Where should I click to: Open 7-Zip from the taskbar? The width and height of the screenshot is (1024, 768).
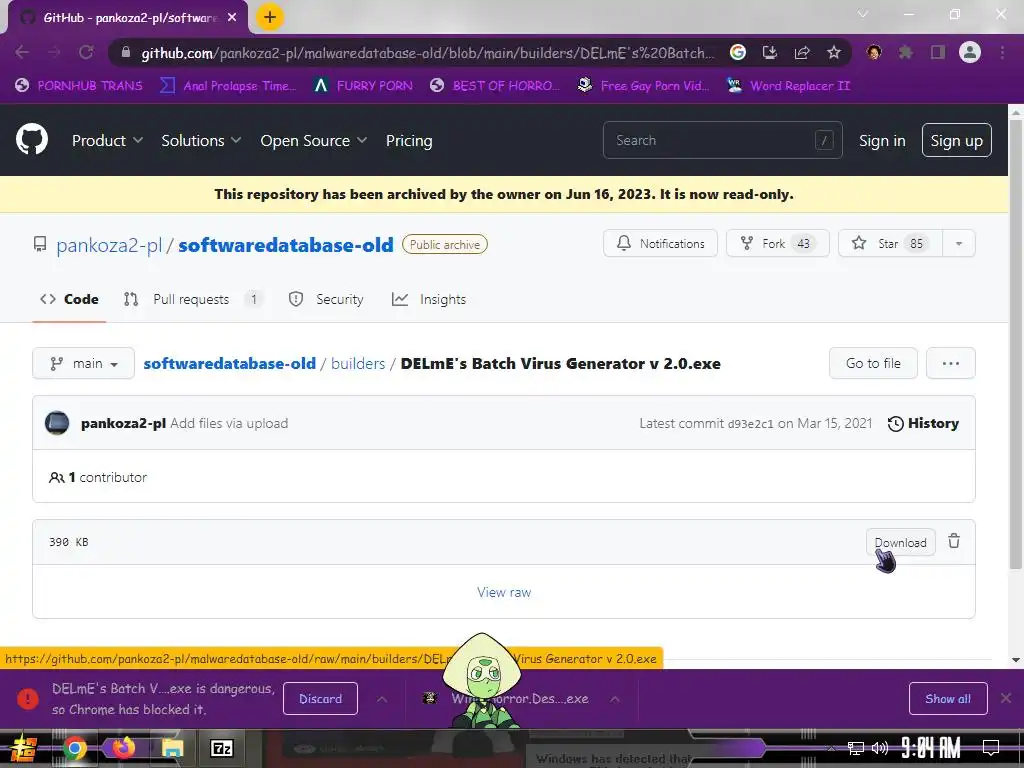221,748
